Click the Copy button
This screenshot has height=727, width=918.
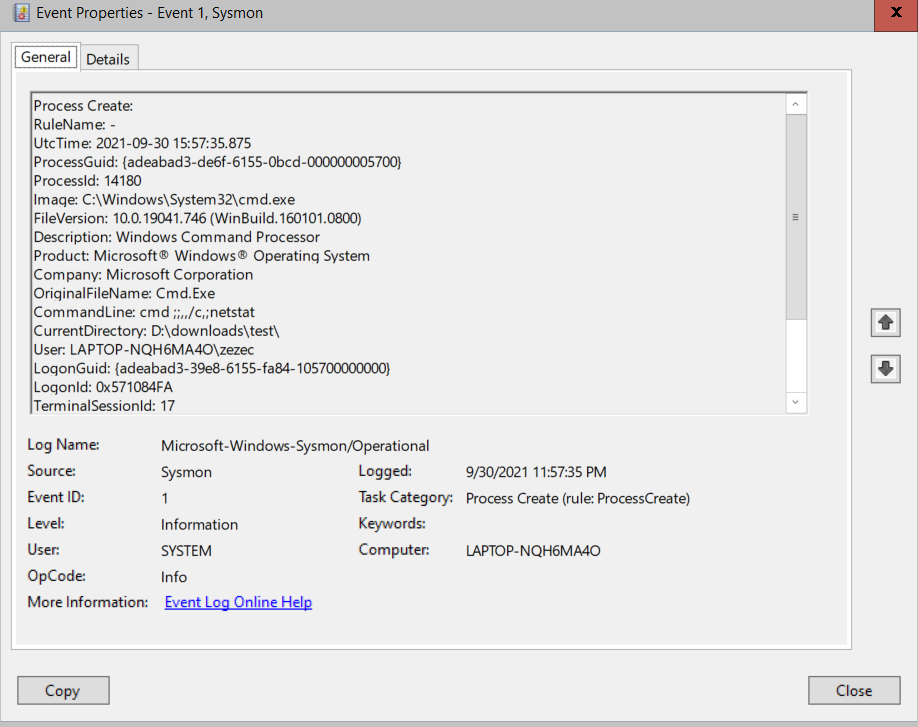63,691
